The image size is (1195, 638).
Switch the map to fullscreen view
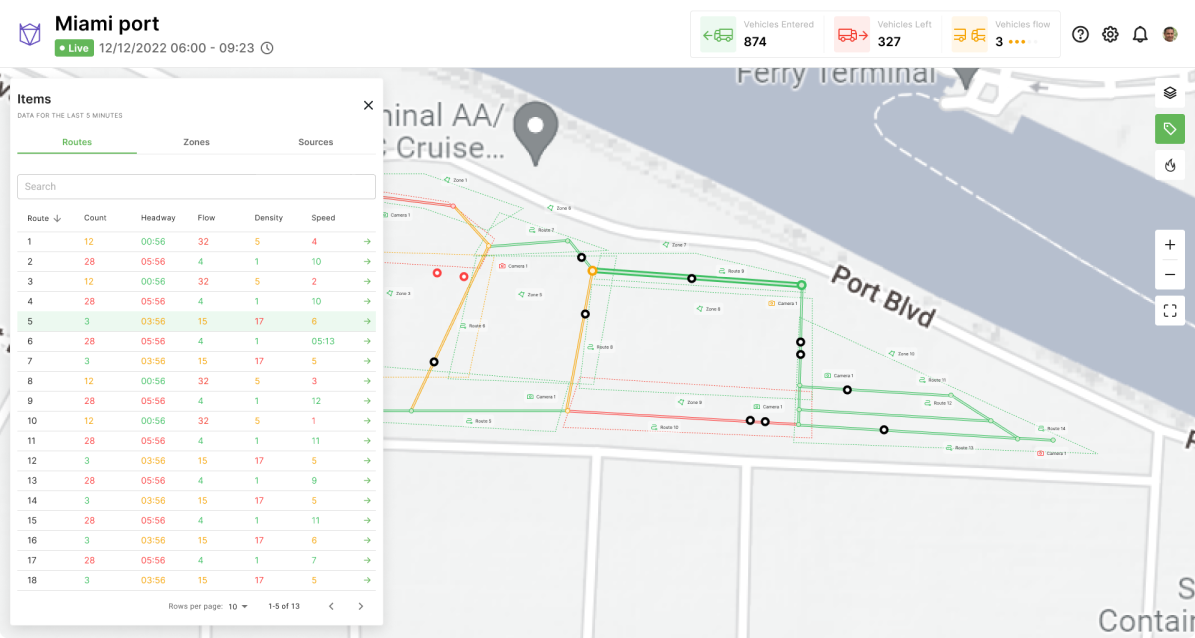pyautogui.click(x=1170, y=310)
